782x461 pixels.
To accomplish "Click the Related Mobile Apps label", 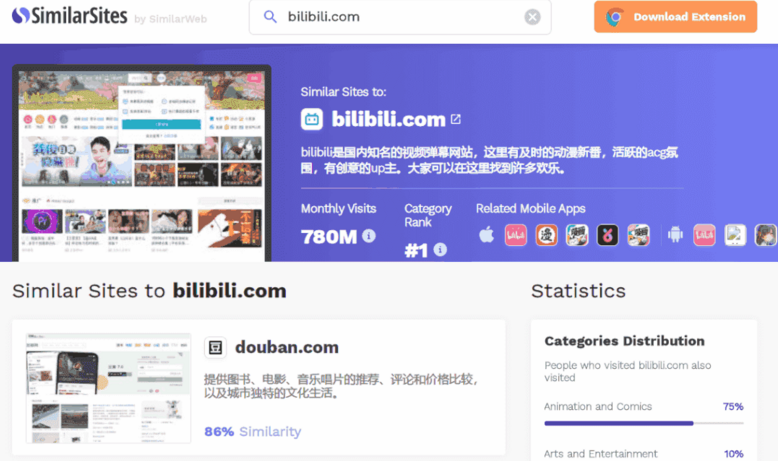I will coord(530,209).
